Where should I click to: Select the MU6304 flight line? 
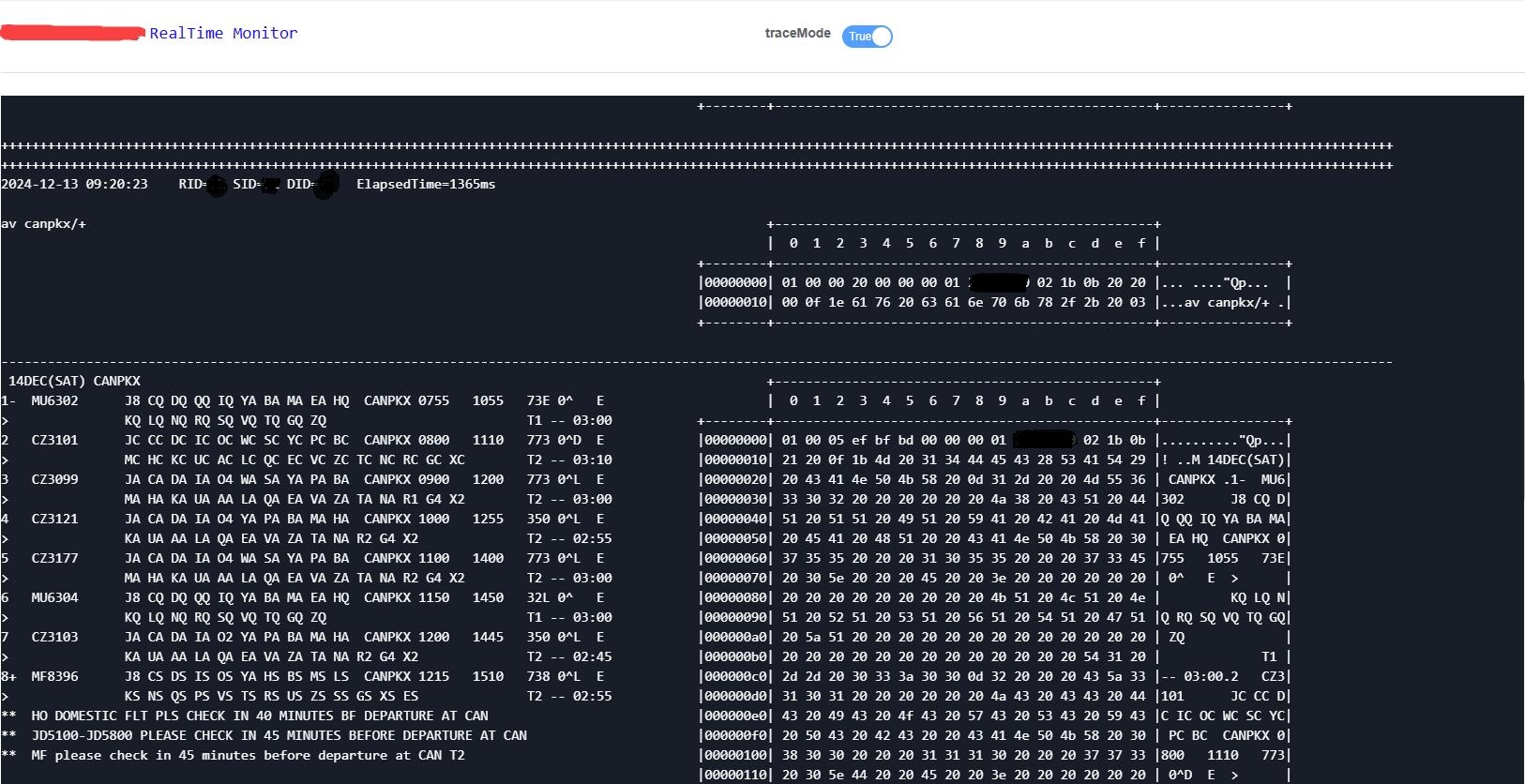54,597
